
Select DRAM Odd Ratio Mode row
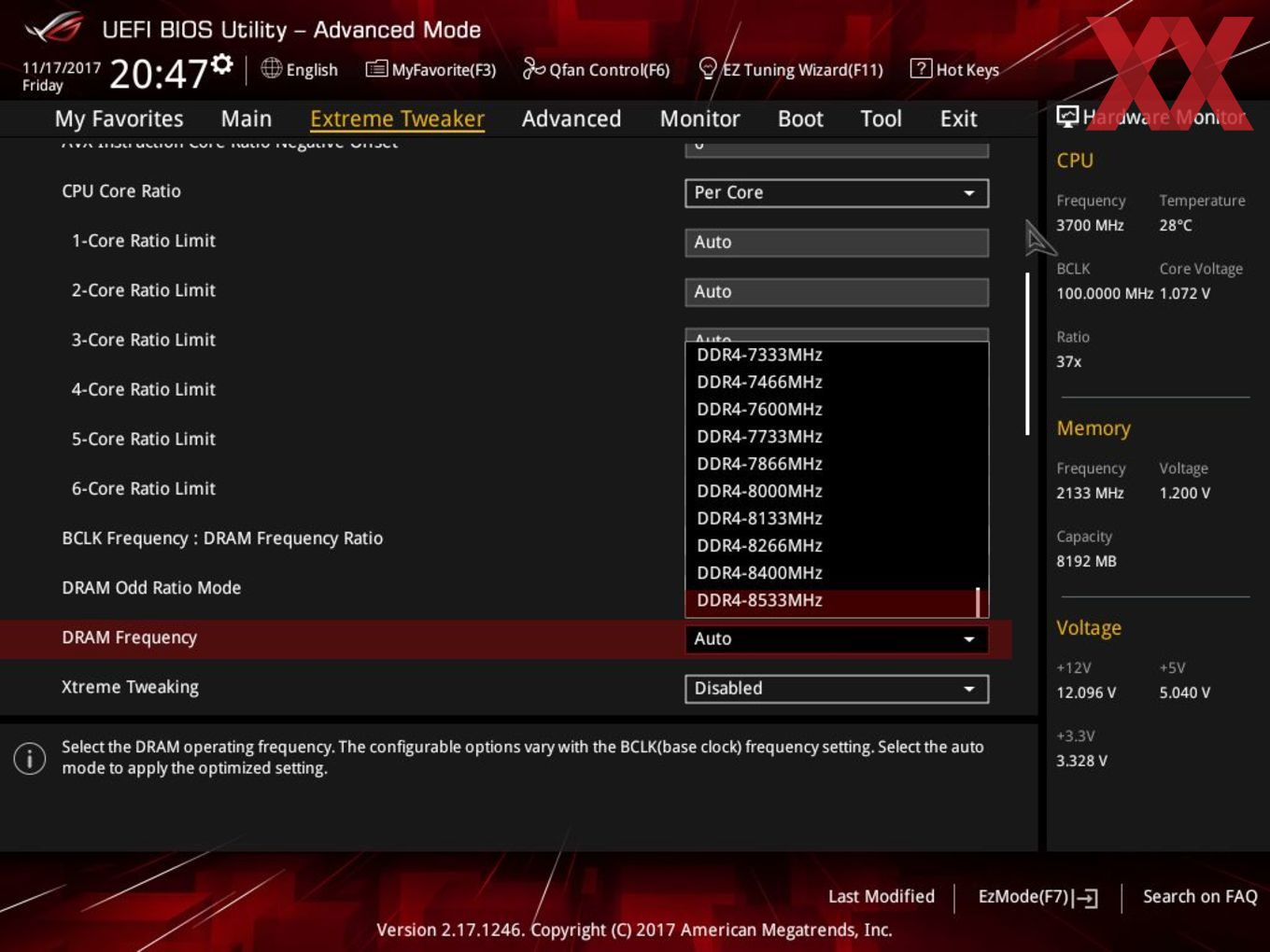click(151, 587)
